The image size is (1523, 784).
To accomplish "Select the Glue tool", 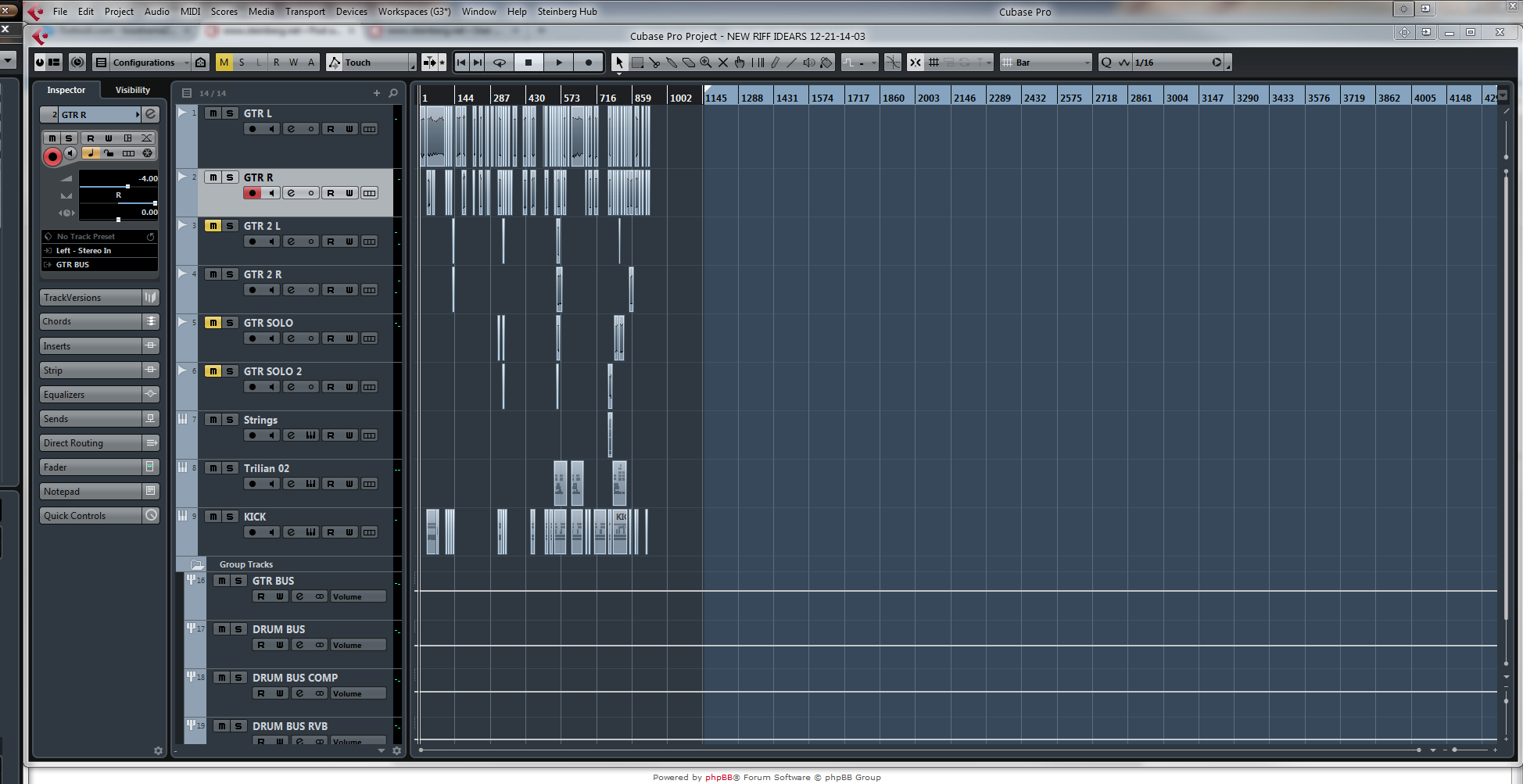I will point(672,63).
